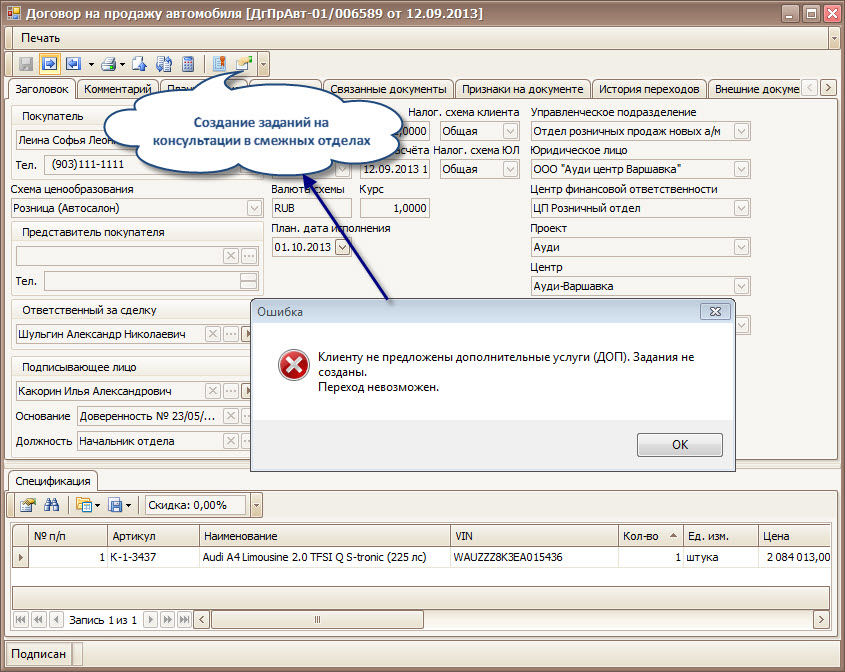Expand the План. дата исполнения date picker

point(342,247)
